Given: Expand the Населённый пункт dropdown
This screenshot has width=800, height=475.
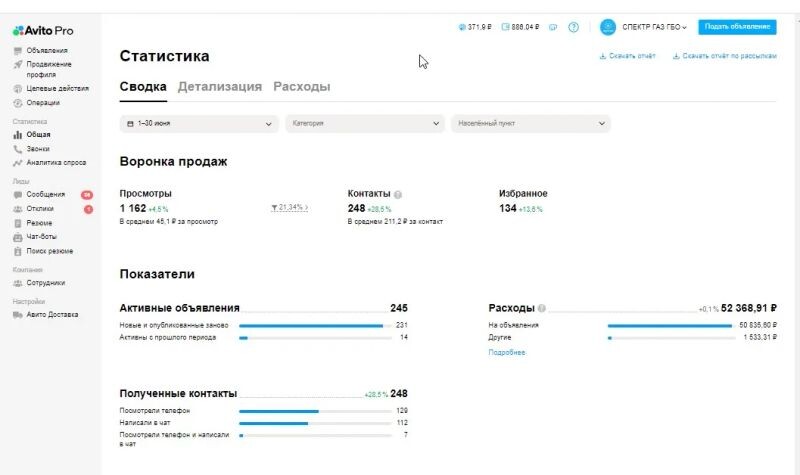Looking at the screenshot, I should [530, 124].
